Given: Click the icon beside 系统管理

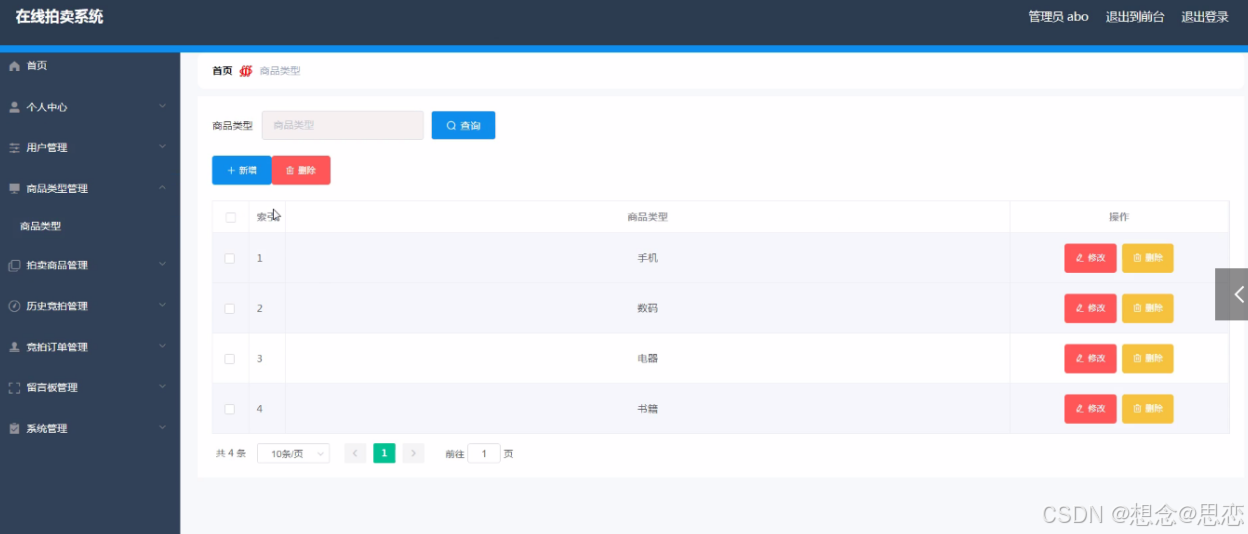Looking at the screenshot, I should coord(14,429).
